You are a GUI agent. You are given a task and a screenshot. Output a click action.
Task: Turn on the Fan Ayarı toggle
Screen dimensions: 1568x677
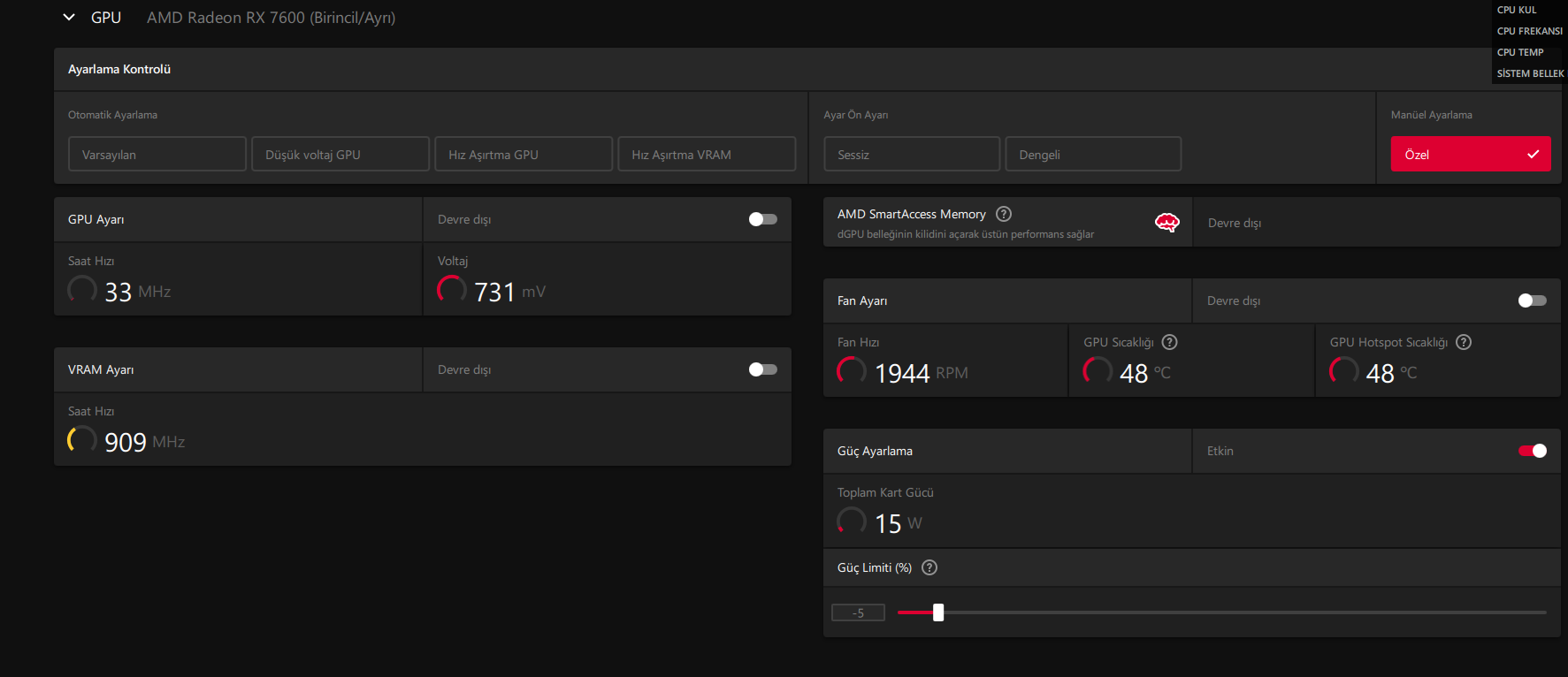[x=1532, y=300]
